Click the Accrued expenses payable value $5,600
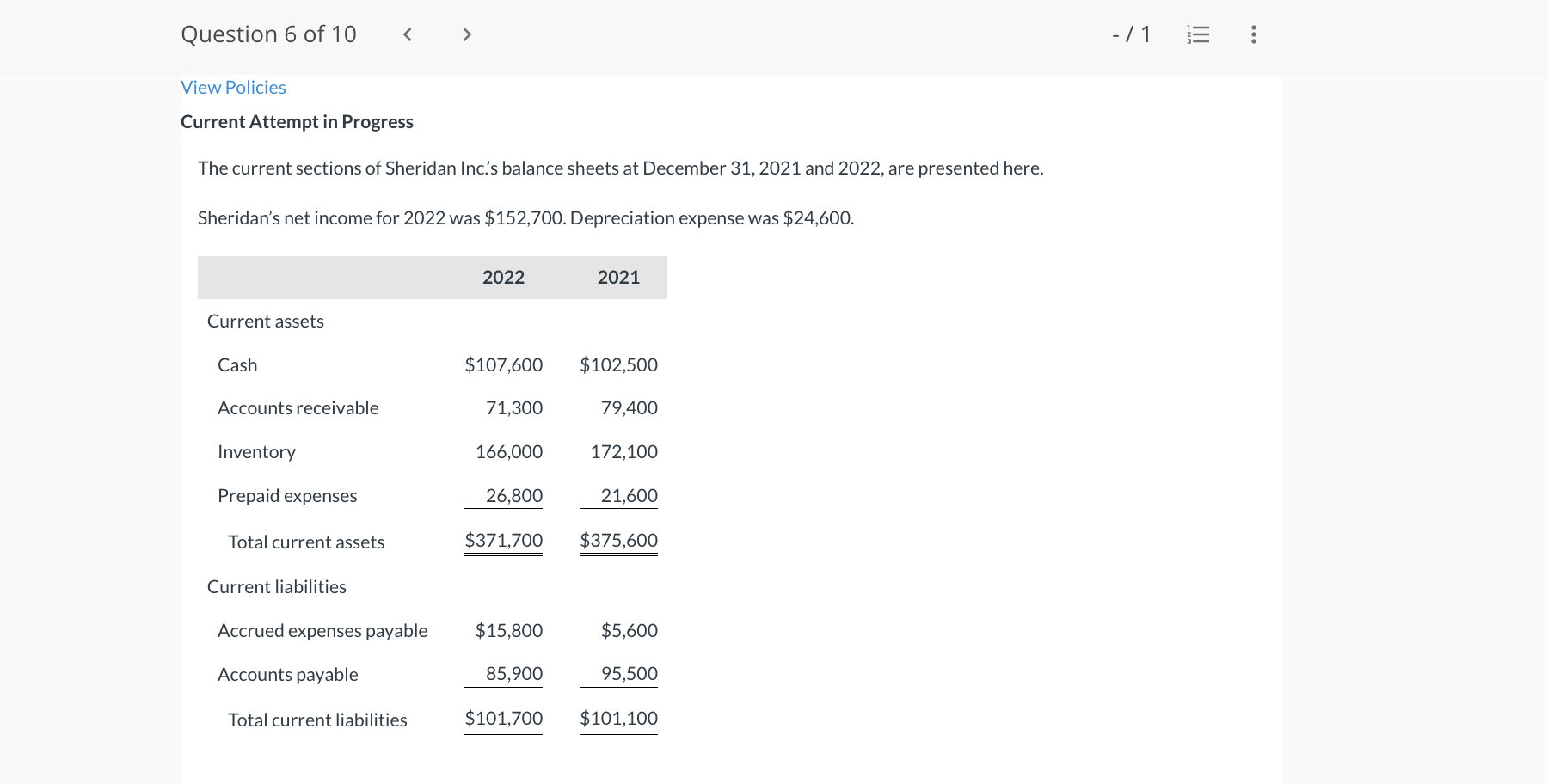The height and width of the screenshot is (784, 1548). pos(629,630)
